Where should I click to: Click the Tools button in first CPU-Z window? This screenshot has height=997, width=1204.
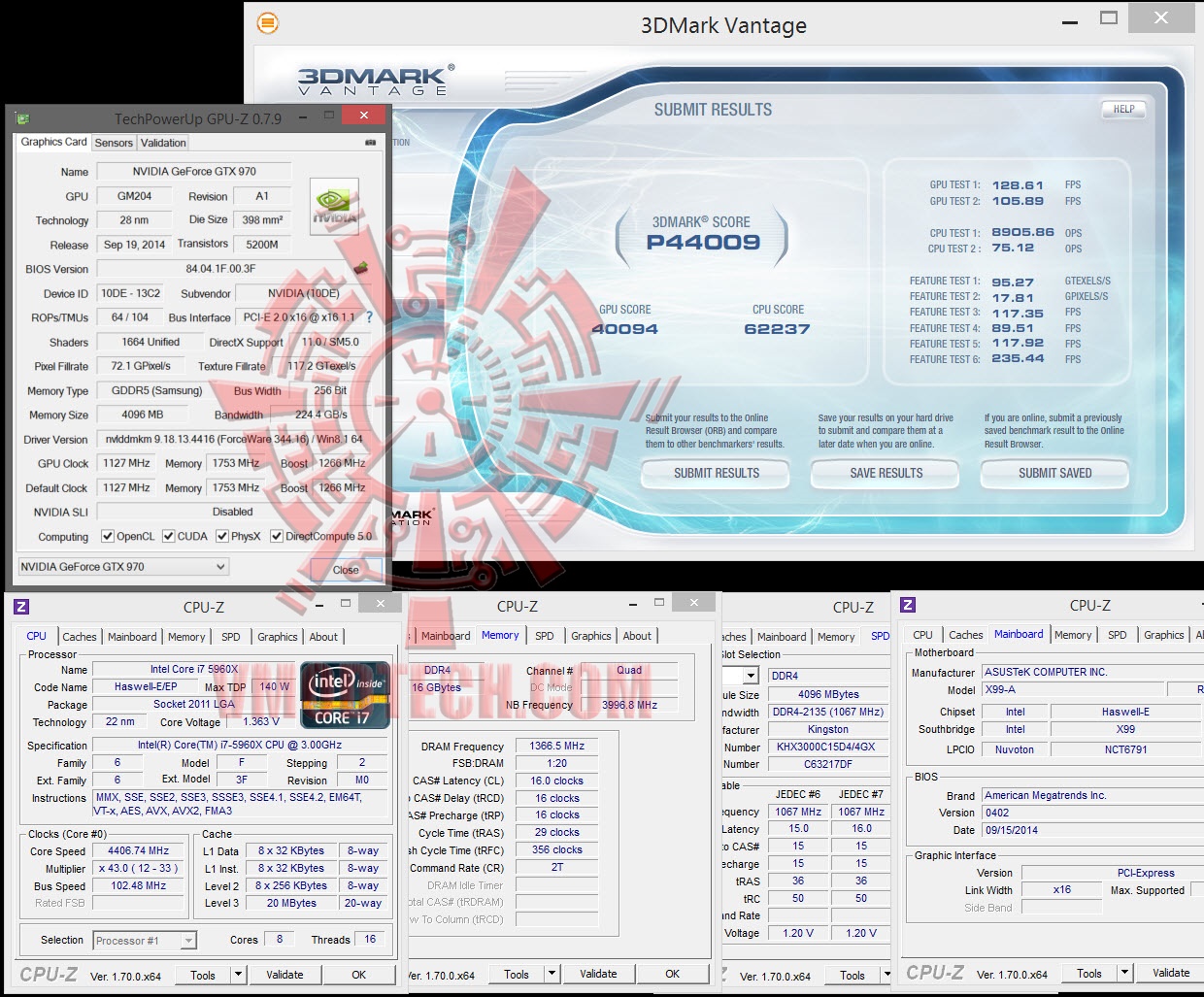[x=203, y=975]
